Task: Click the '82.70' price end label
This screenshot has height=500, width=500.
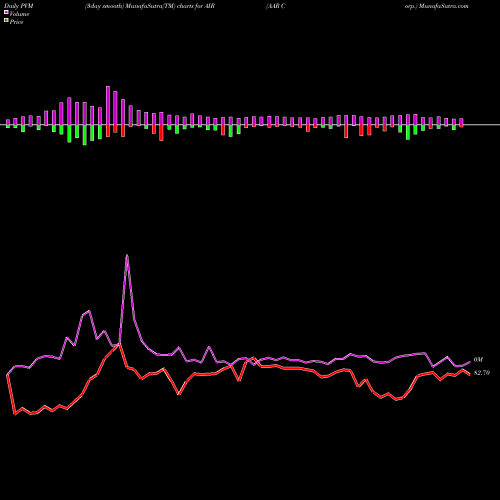Action: (x=482, y=373)
